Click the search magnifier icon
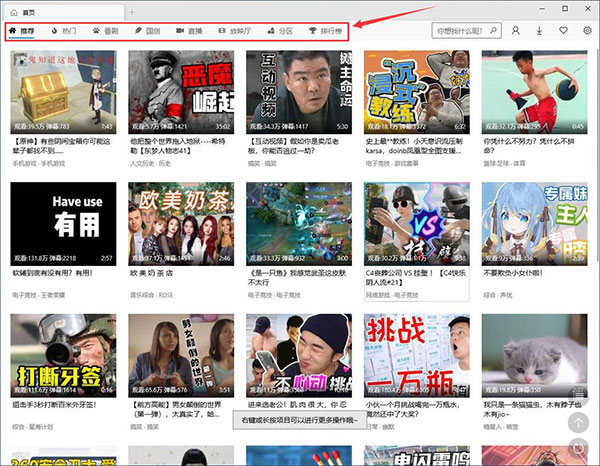 coord(495,31)
